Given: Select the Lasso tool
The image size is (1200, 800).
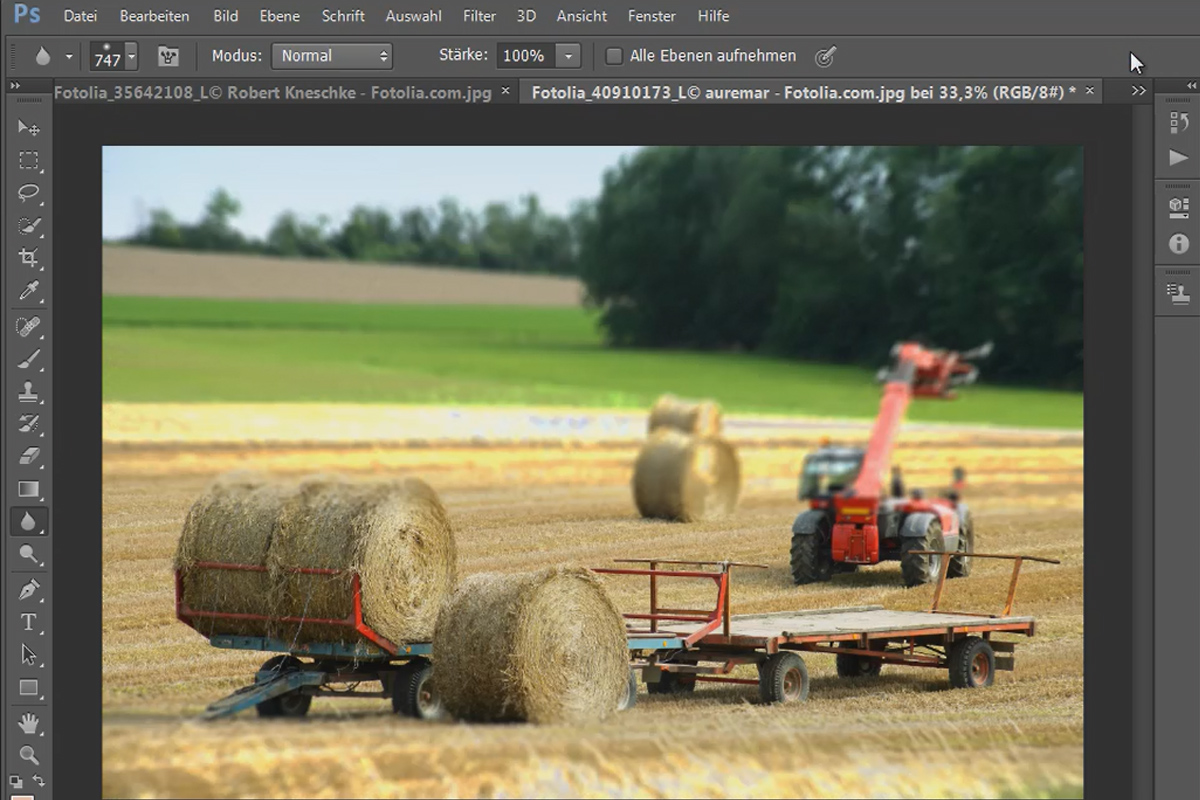Looking at the screenshot, I should pos(29,193).
